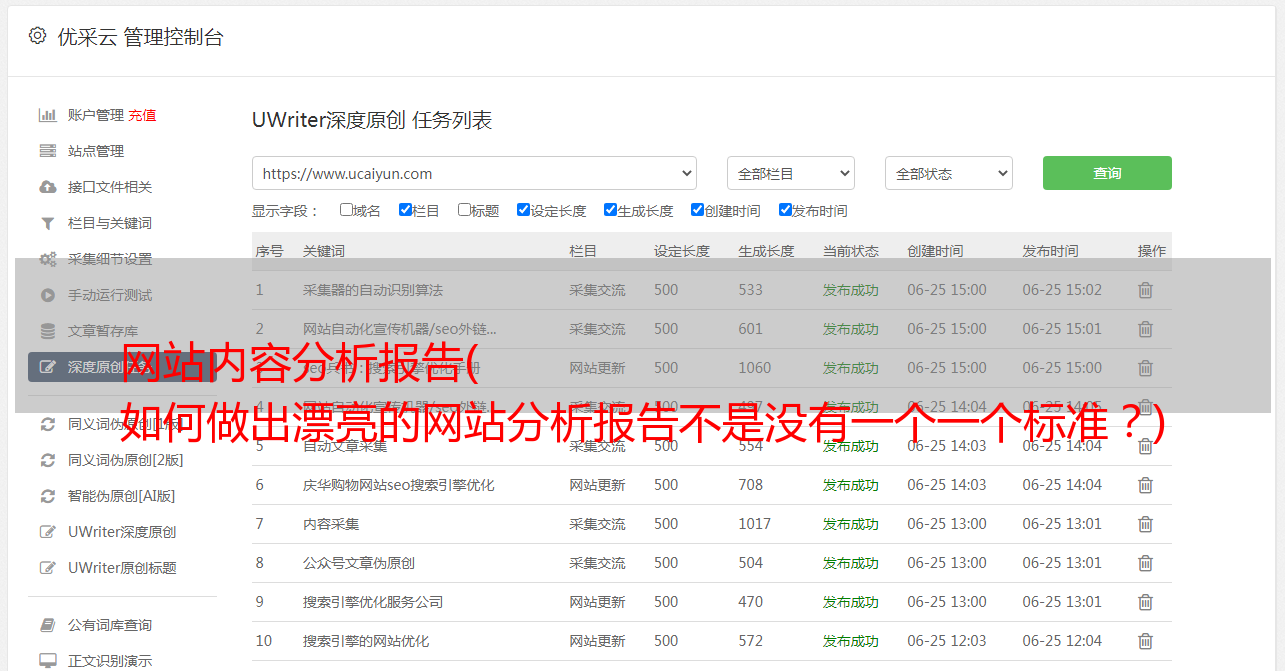This screenshot has width=1285, height=671.
Task: Delete row 1 采集器的自动识别算法 via trash icon
Action: coord(1146,290)
